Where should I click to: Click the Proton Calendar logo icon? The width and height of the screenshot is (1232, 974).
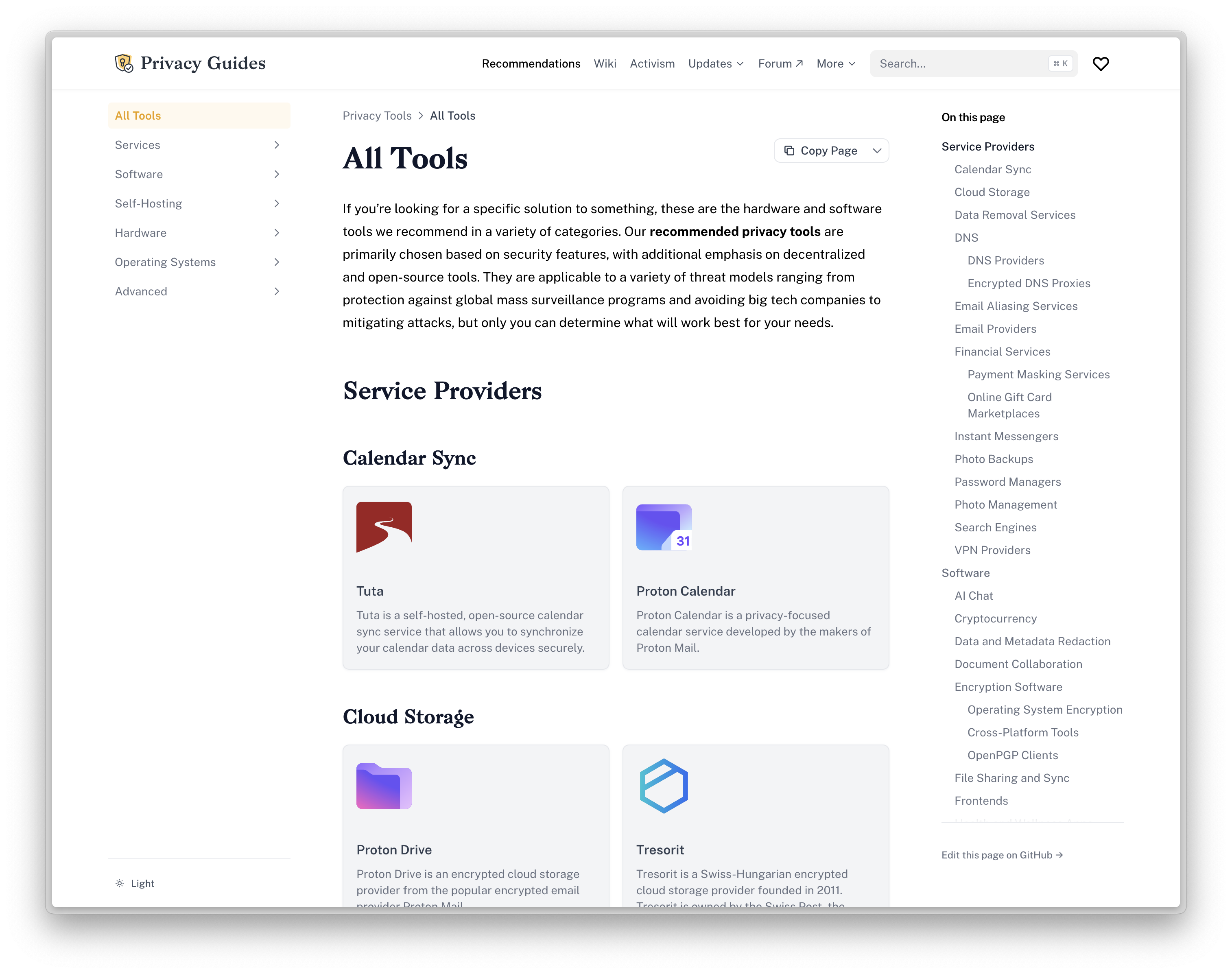(x=664, y=527)
